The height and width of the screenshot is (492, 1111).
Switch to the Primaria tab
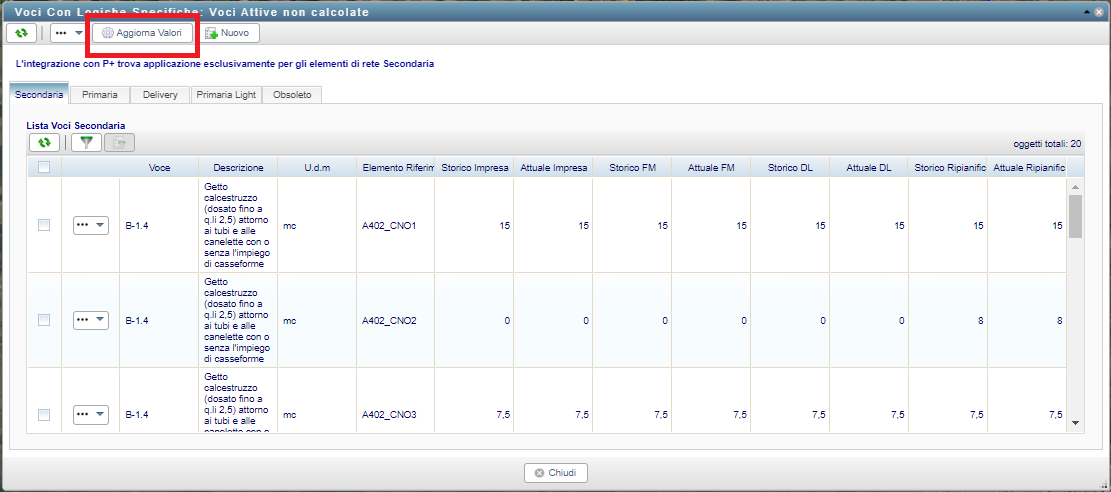click(x=100, y=95)
